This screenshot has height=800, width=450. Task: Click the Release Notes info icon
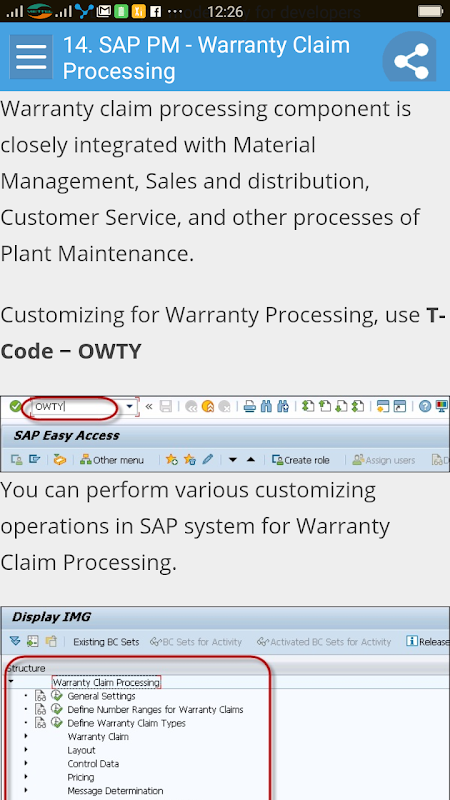tap(412, 641)
